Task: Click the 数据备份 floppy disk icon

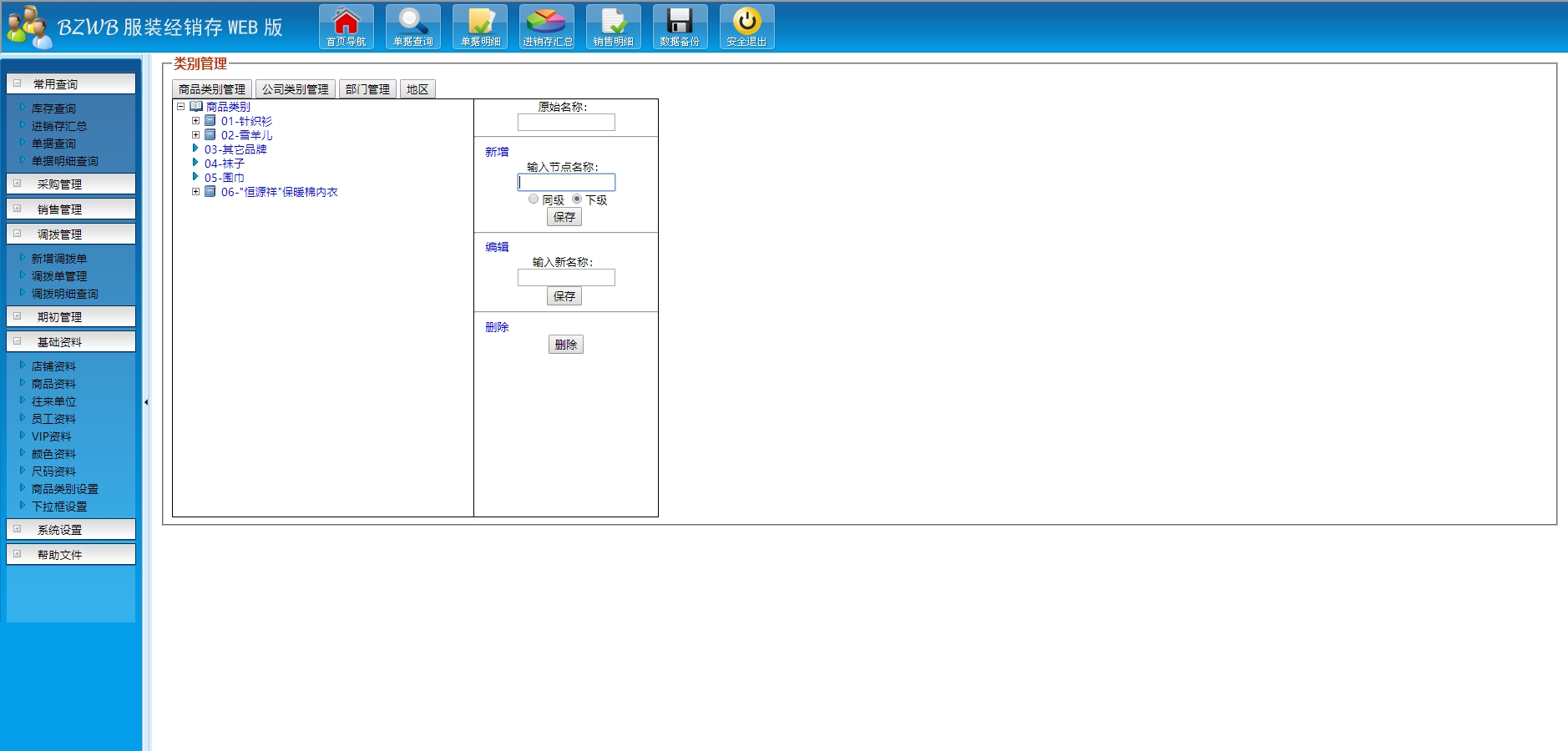Action: click(680, 27)
